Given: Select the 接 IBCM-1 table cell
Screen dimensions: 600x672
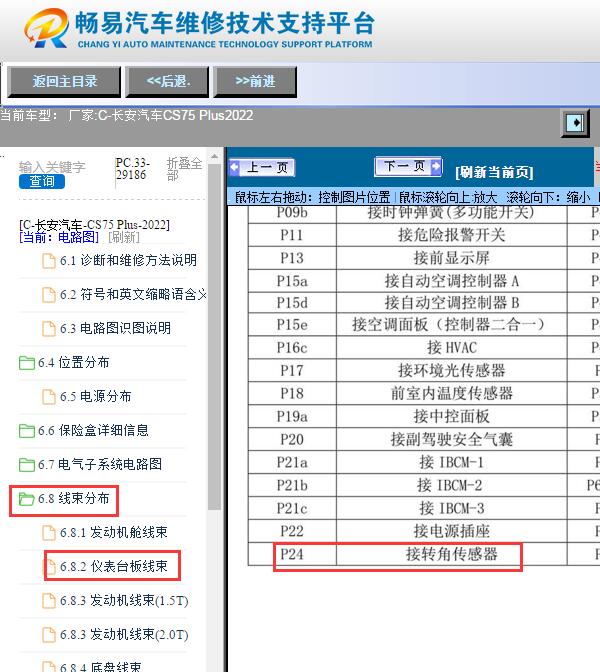Looking at the screenshot, I should (x=452, y=462).
